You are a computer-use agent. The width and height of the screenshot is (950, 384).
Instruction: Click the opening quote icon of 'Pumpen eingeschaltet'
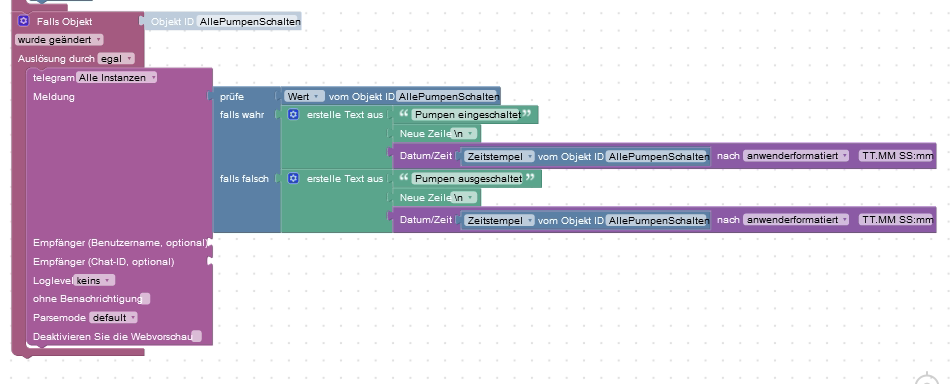click(x=404, y=114)
